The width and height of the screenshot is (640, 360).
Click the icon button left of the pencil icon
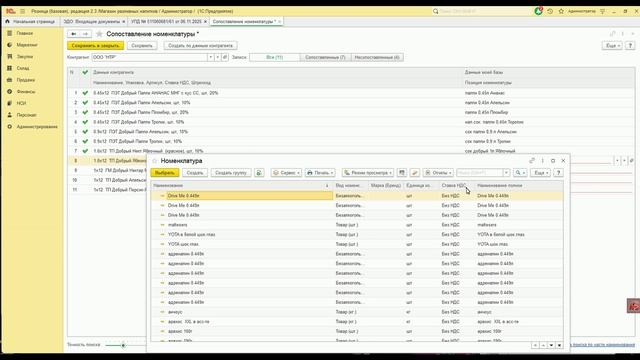pyautogui.click(x=402, y=173)
